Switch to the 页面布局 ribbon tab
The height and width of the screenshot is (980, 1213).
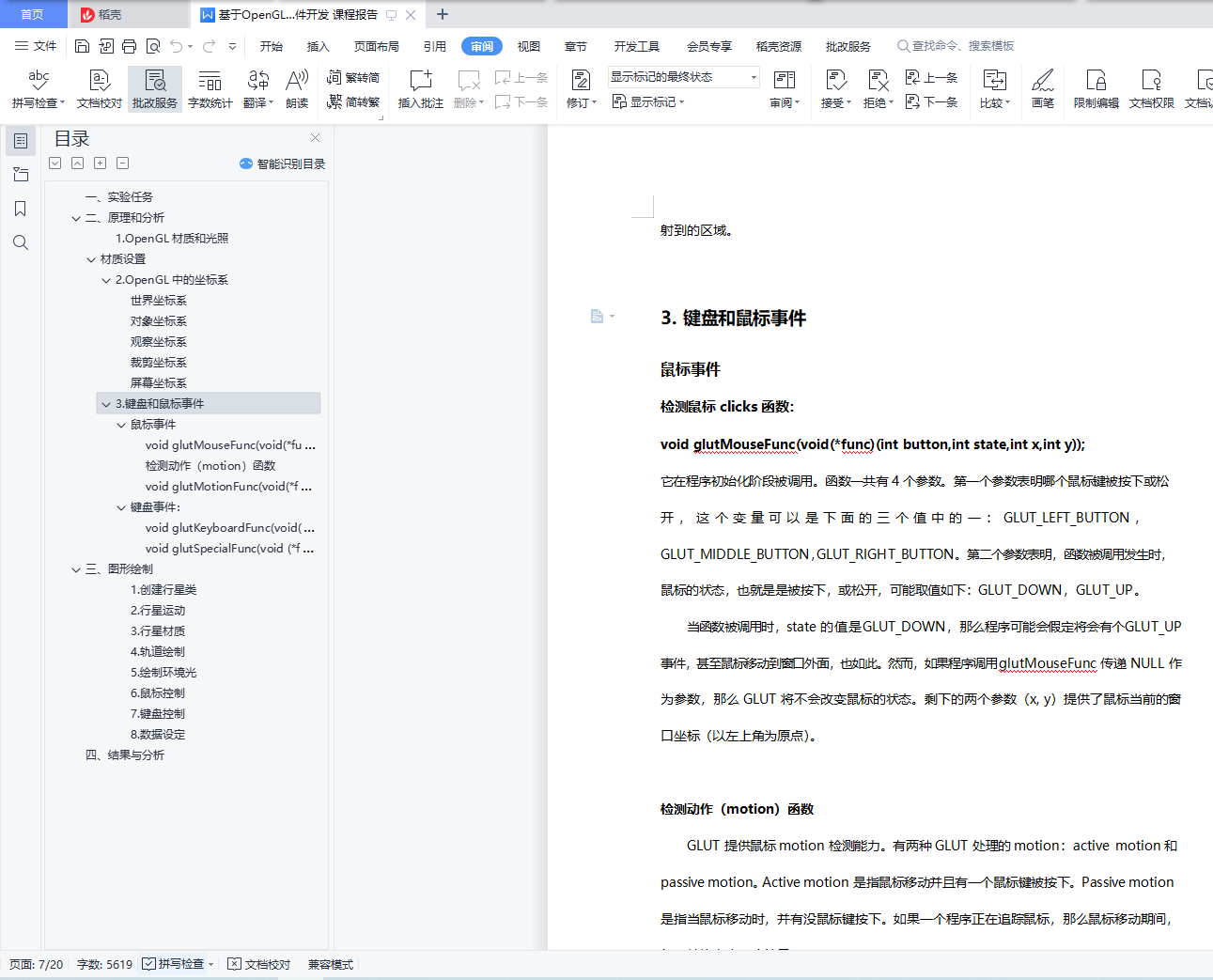tap(377, 46)
